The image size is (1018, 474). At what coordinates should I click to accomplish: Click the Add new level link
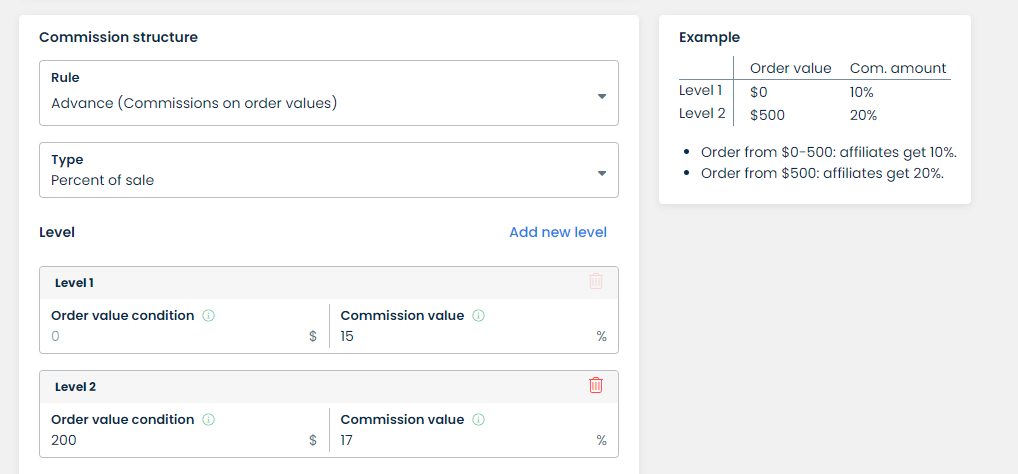click(x=557, y=232)
